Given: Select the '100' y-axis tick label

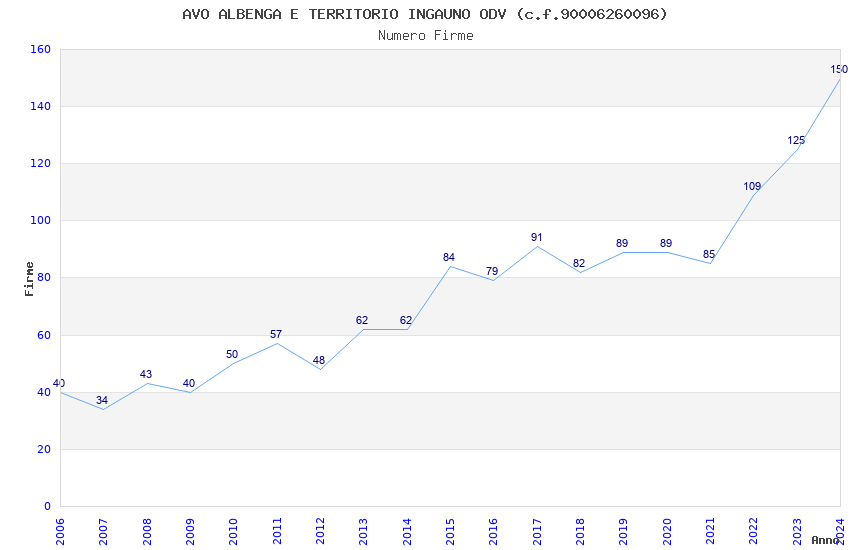Looking at the screenshot, I should [40, 221].
